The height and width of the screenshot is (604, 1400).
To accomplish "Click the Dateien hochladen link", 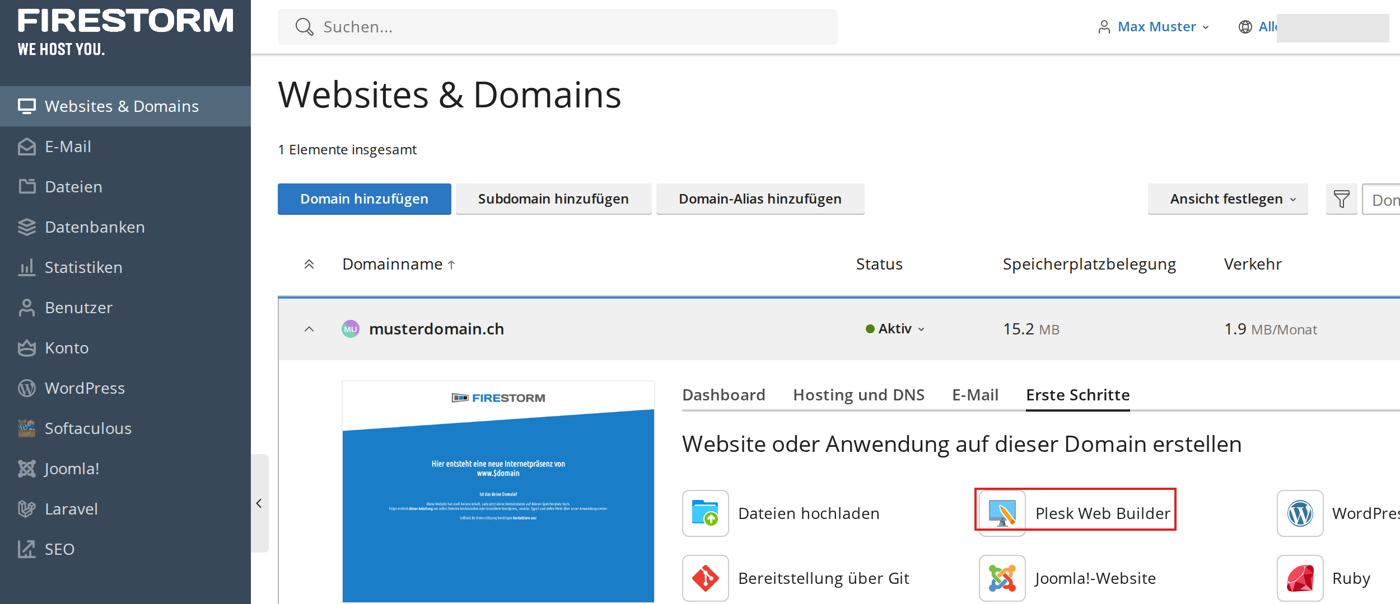I will click(x=809, y=514).
